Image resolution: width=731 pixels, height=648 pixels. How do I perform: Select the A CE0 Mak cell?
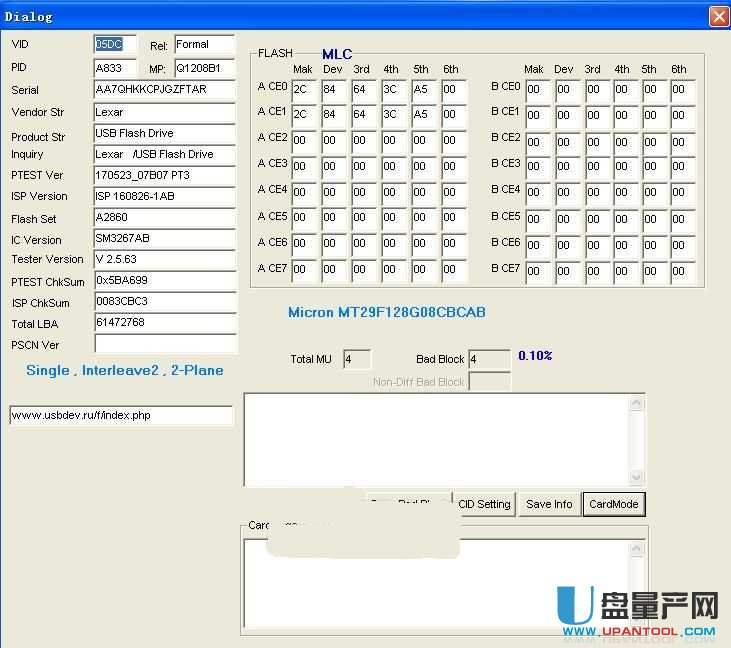point(304,90)
